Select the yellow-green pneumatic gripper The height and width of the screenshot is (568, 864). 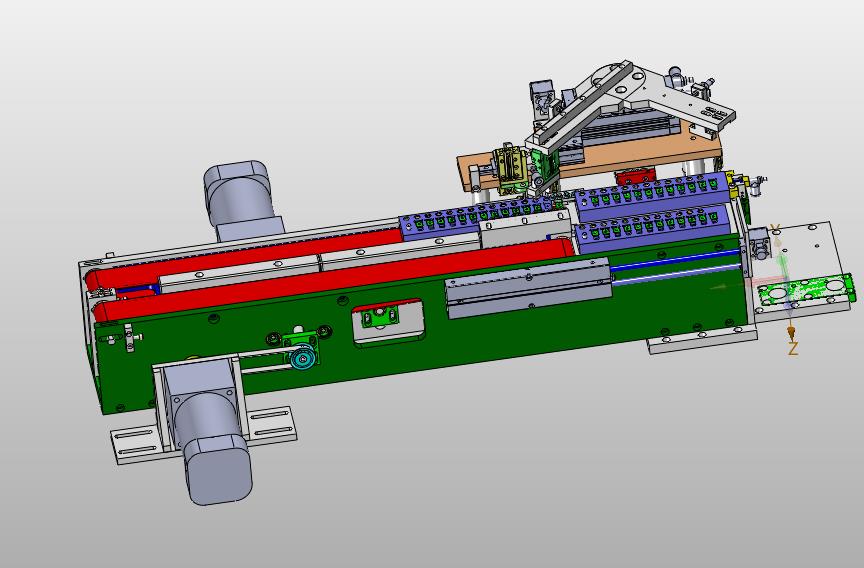512,167
